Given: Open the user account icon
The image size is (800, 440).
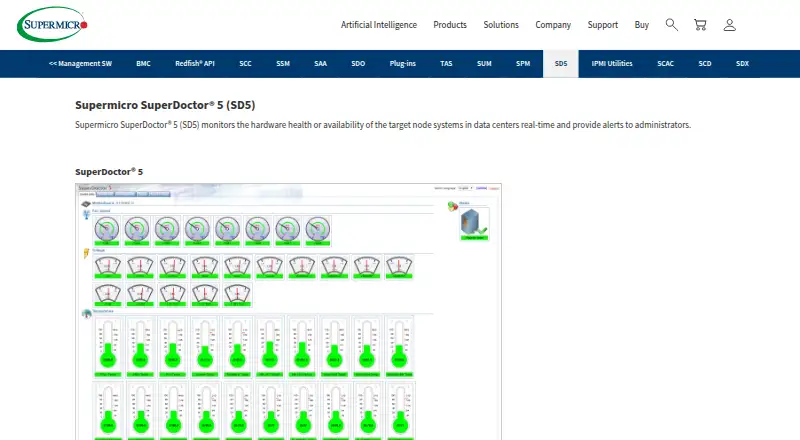Looking at the screenshot, I should (730, 25).
